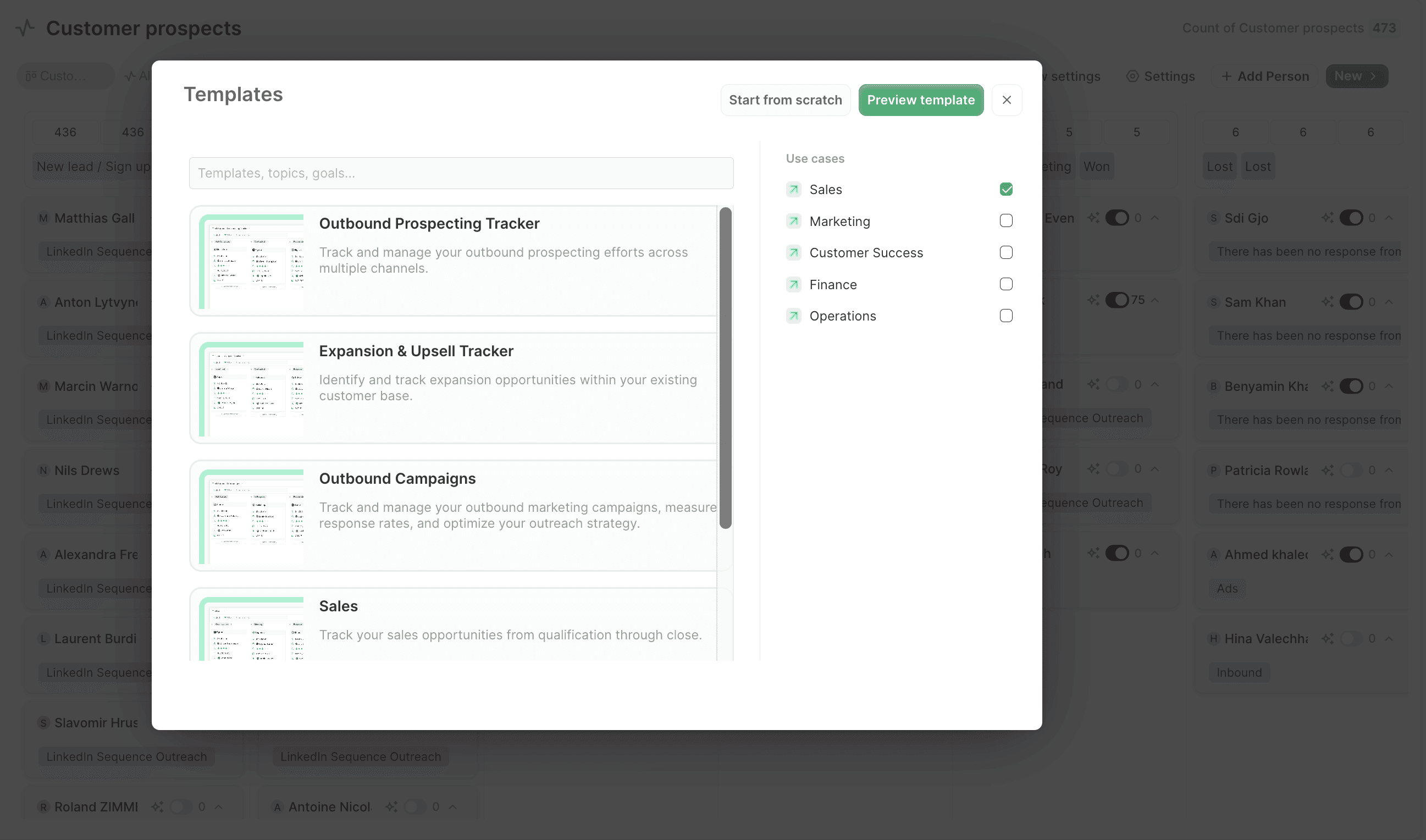This screenshot has height=840, width=1426.
Task: Click the activity icon beside Customer prospects title
Action: click(24, 27)
